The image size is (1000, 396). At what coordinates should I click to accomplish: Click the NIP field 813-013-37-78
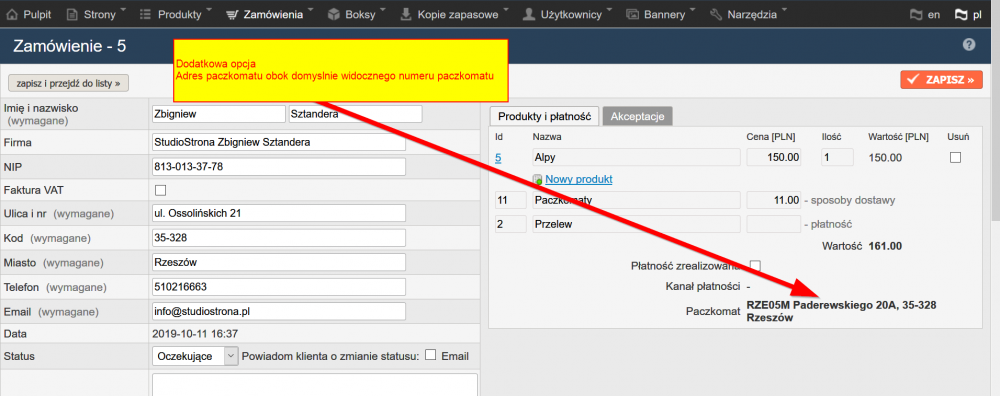click(x=279, y=166)
